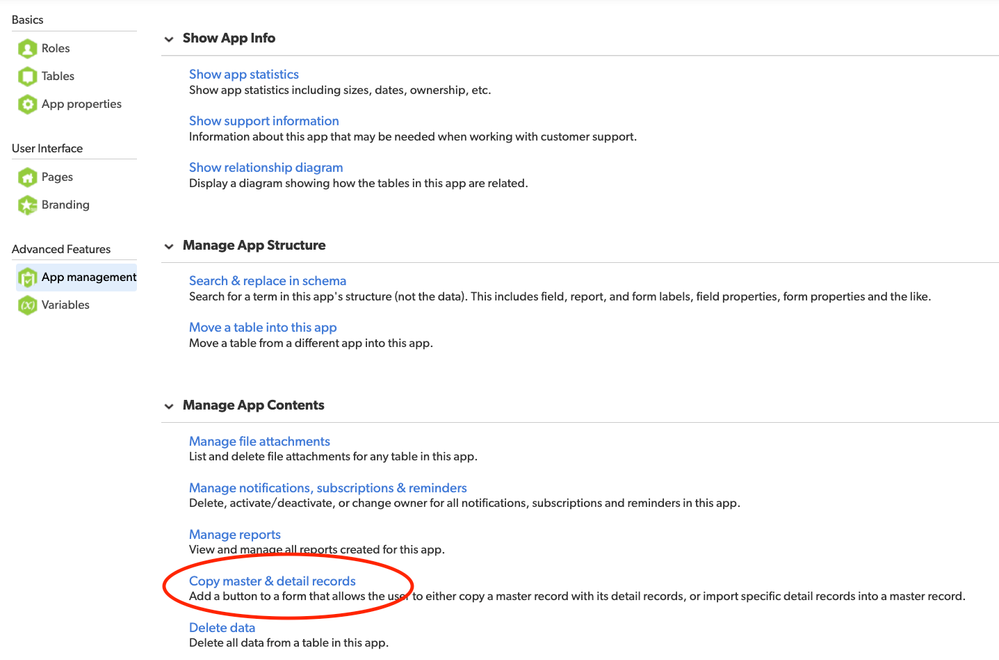Collapse the Manage App Structure section
This screenshot has height=660, width=999.
169,246
